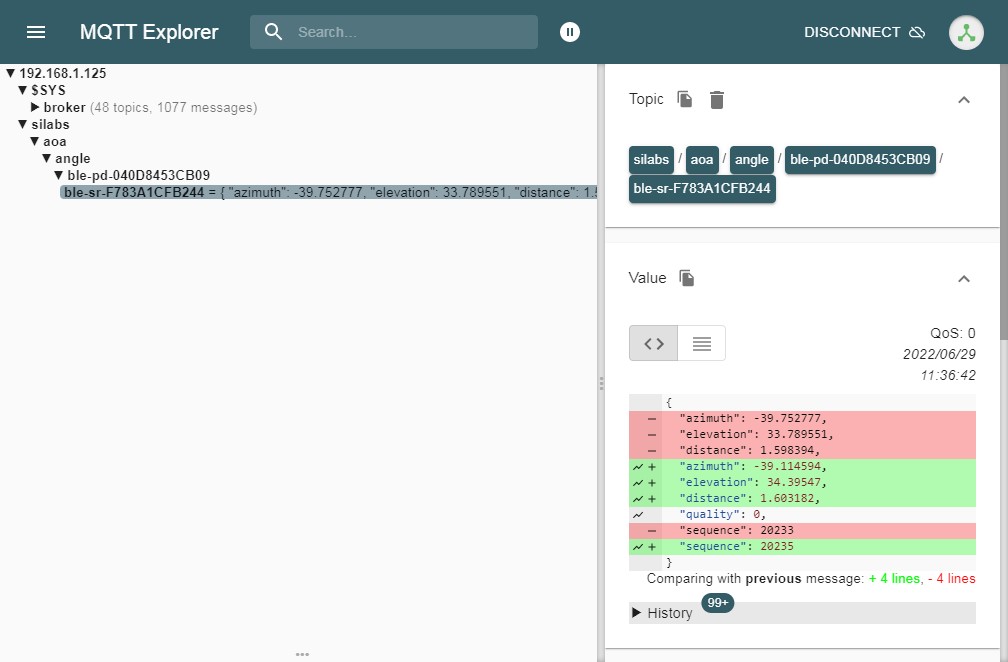
Task: Collapse the silabs tree node
Action: point(22,124)
